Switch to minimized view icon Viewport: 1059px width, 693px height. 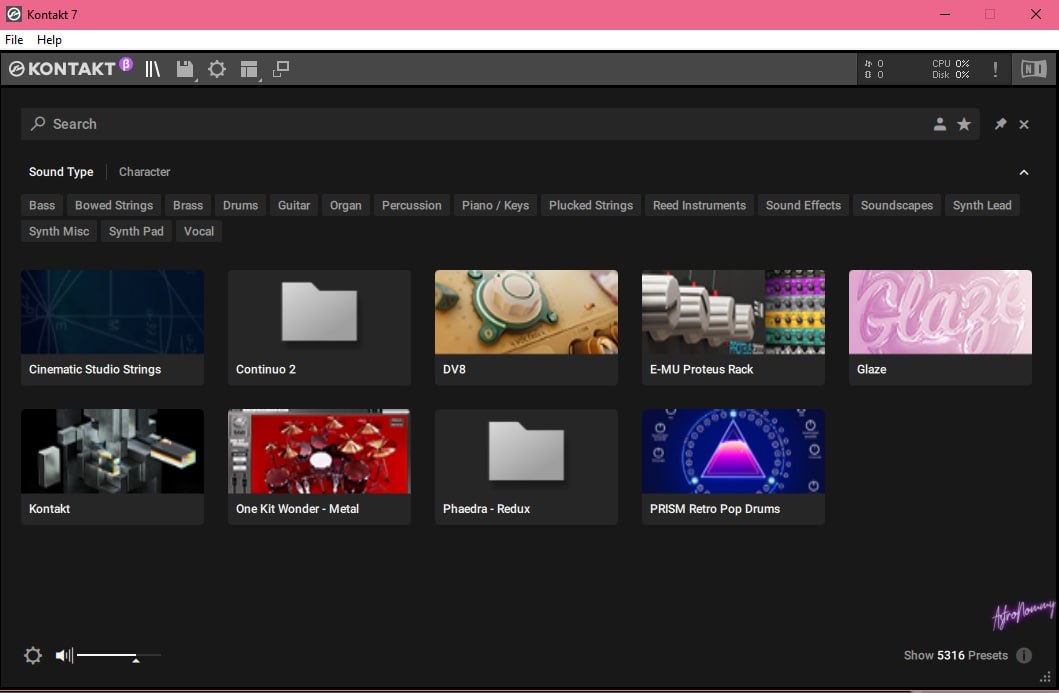(281, 69)
